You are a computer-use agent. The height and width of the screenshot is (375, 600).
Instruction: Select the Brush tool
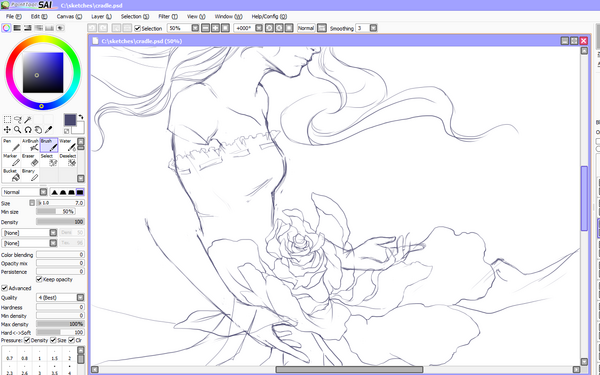point(49,145)
